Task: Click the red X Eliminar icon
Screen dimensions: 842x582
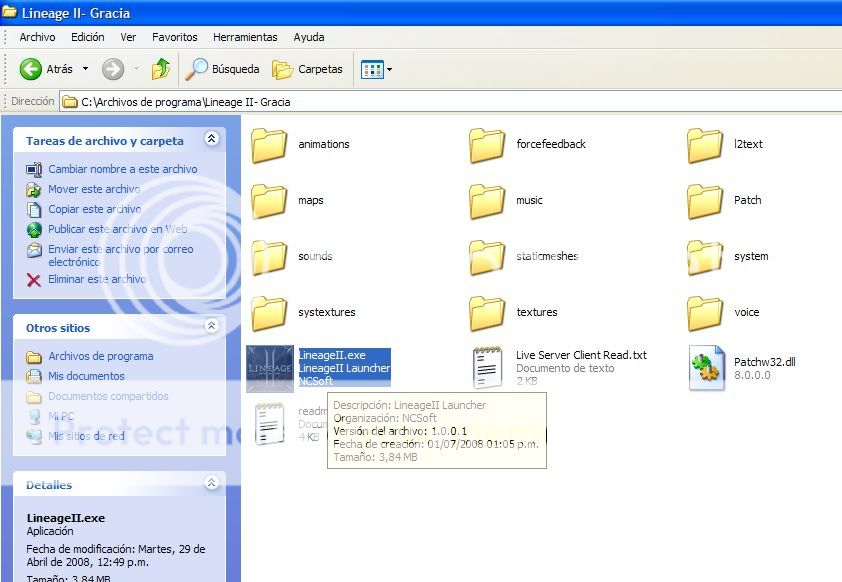Action: coord(34,280)
